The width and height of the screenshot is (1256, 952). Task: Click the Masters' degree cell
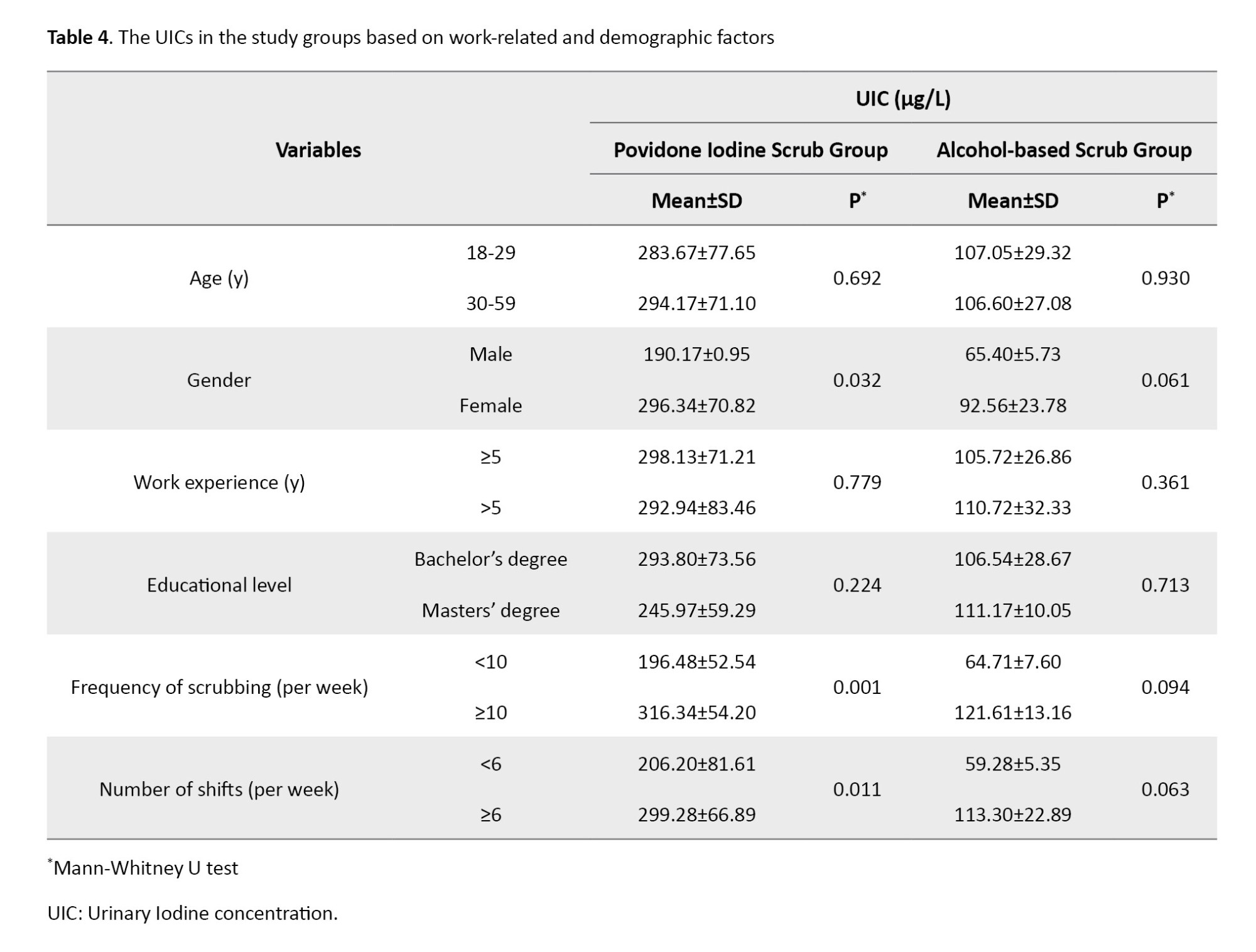click(490, 610)
